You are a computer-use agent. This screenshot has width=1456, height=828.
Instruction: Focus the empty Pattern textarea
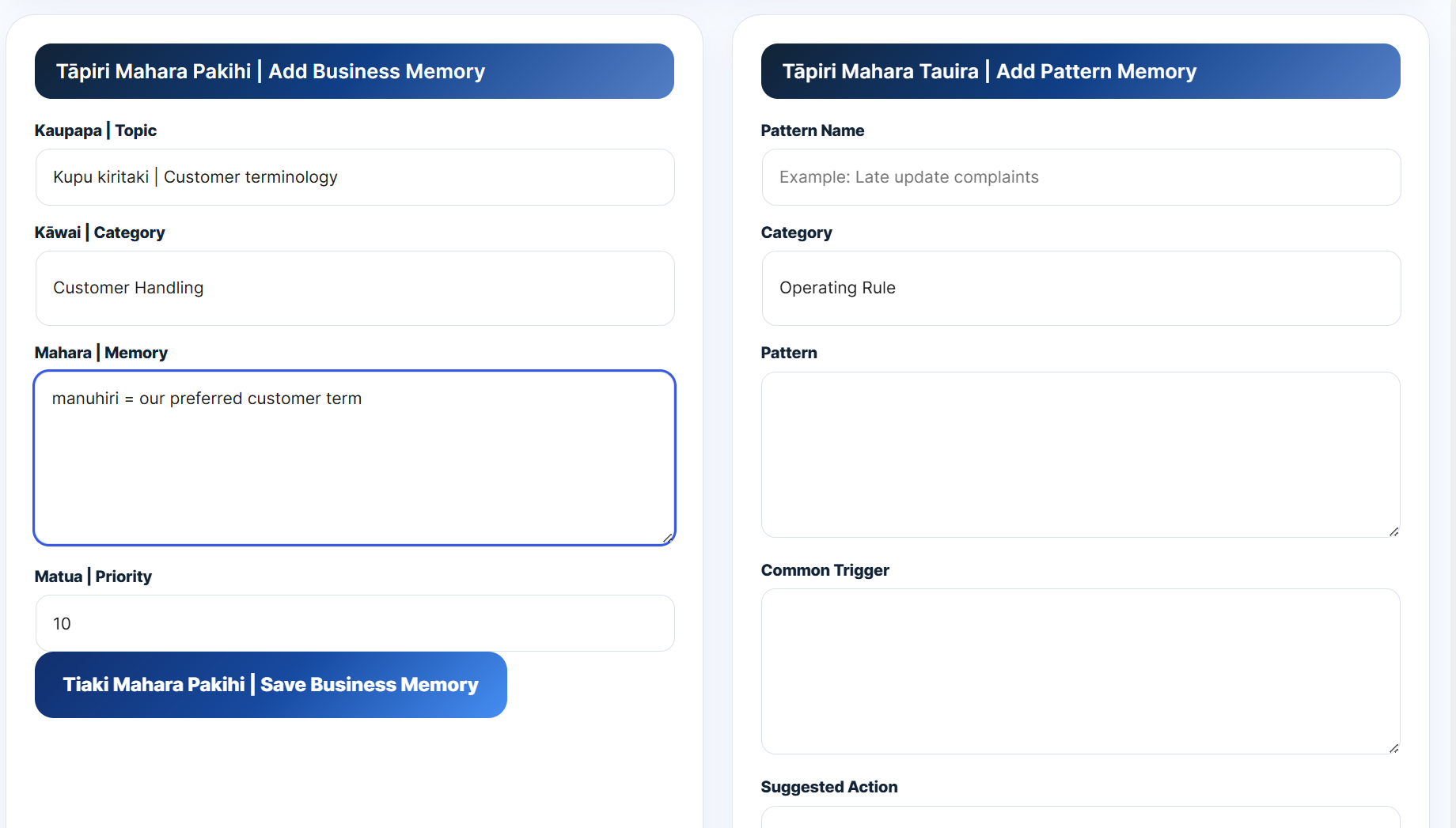(x=1081, y=455)
